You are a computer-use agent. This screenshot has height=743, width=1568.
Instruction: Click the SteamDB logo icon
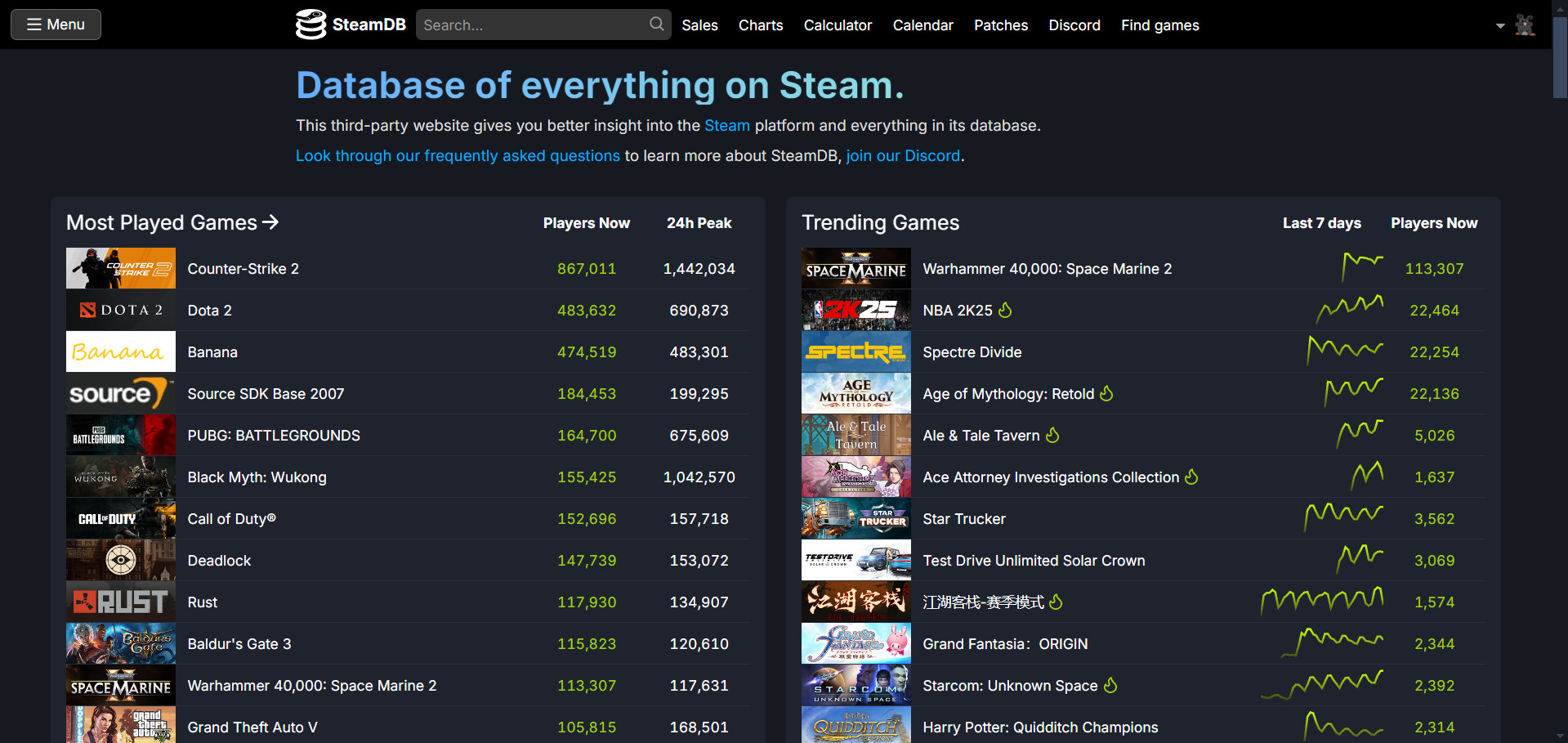[x=310, y=25]
